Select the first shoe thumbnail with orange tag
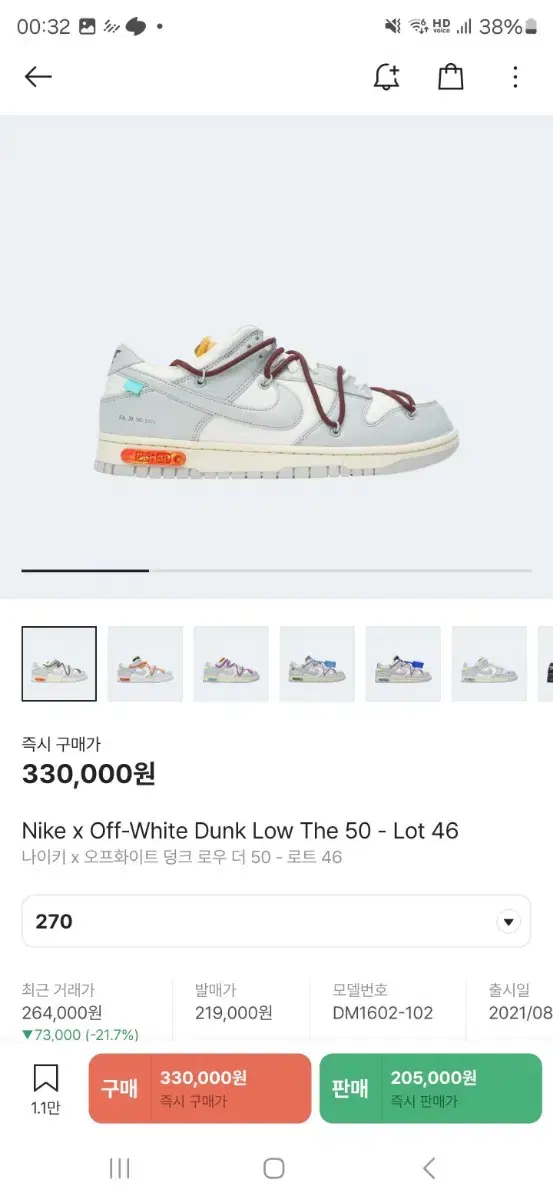 pos(59,664)
